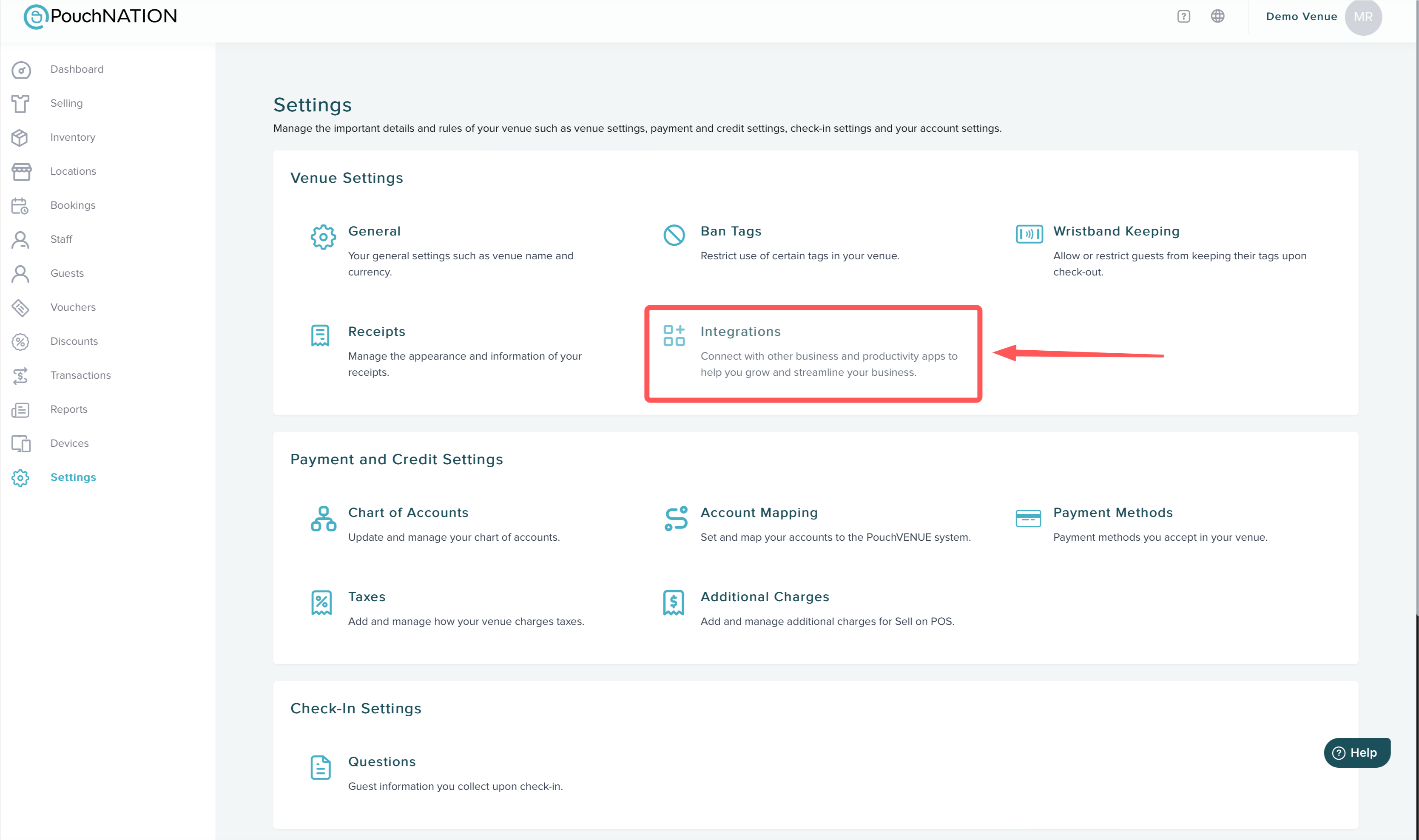
Task: Open Guests in the sidebar
Action: (x=67, y=273)
